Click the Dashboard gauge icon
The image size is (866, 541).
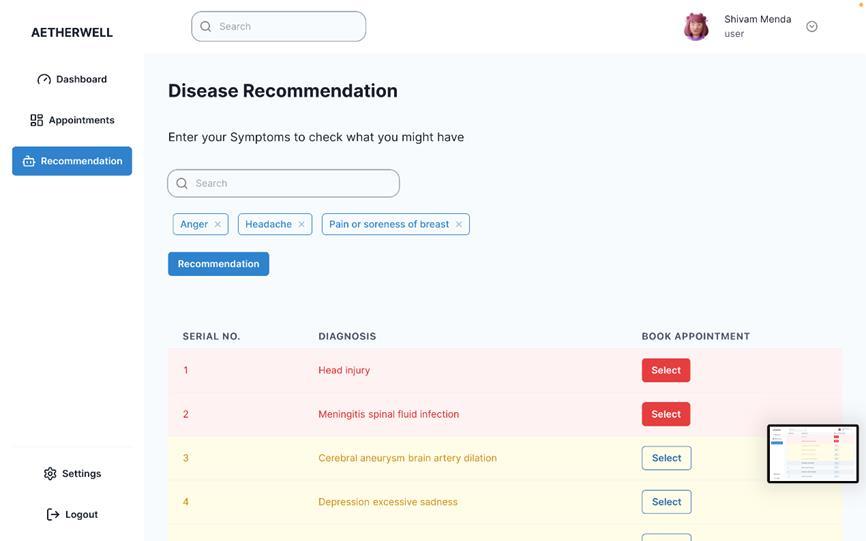point(44,79)
